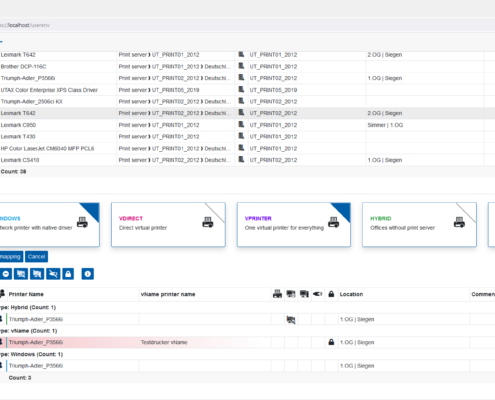Sort by the vName printer name column header

[x=205, y=294]
